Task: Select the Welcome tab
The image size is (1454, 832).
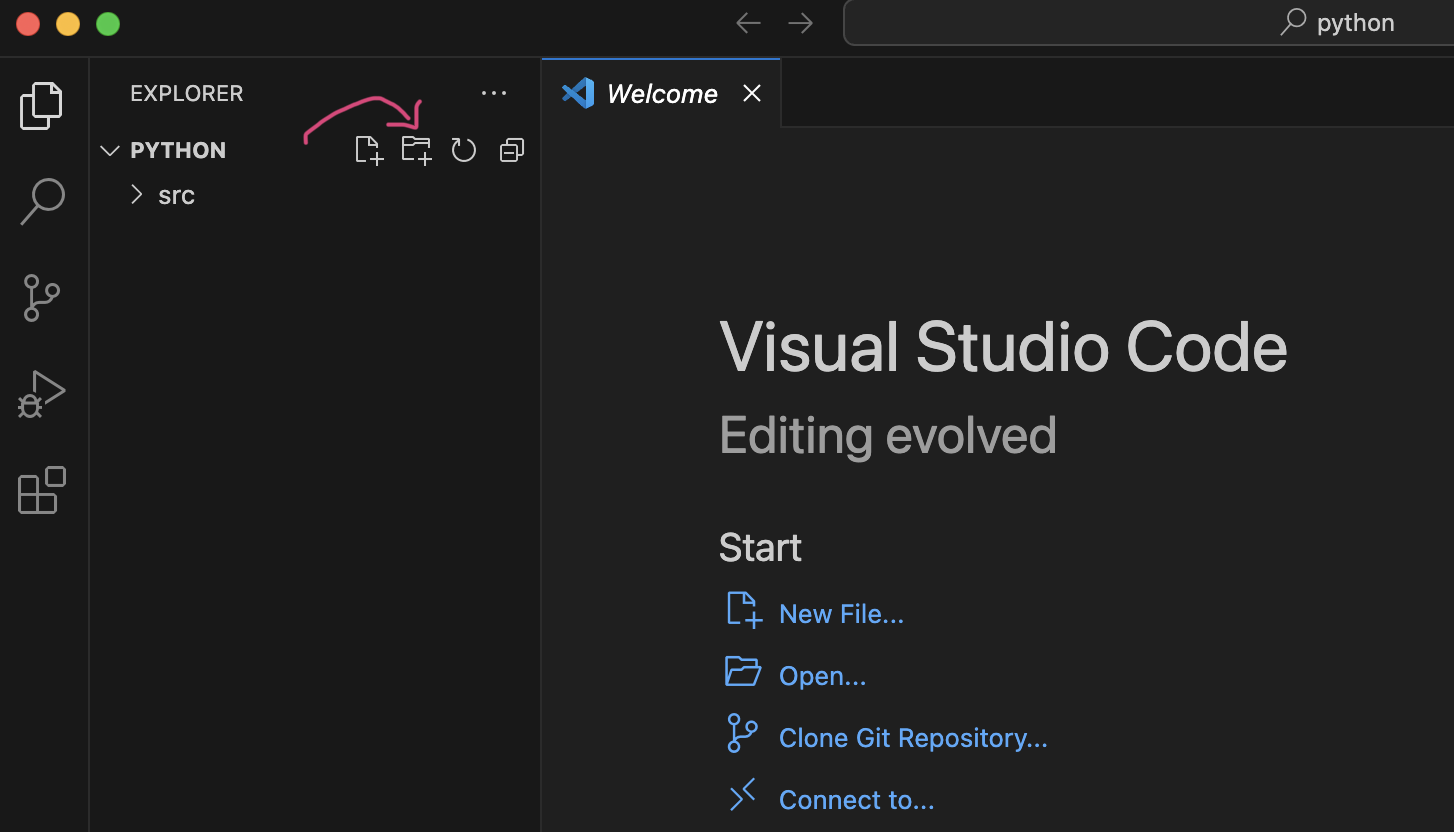Action: click(x=661, y=94)
